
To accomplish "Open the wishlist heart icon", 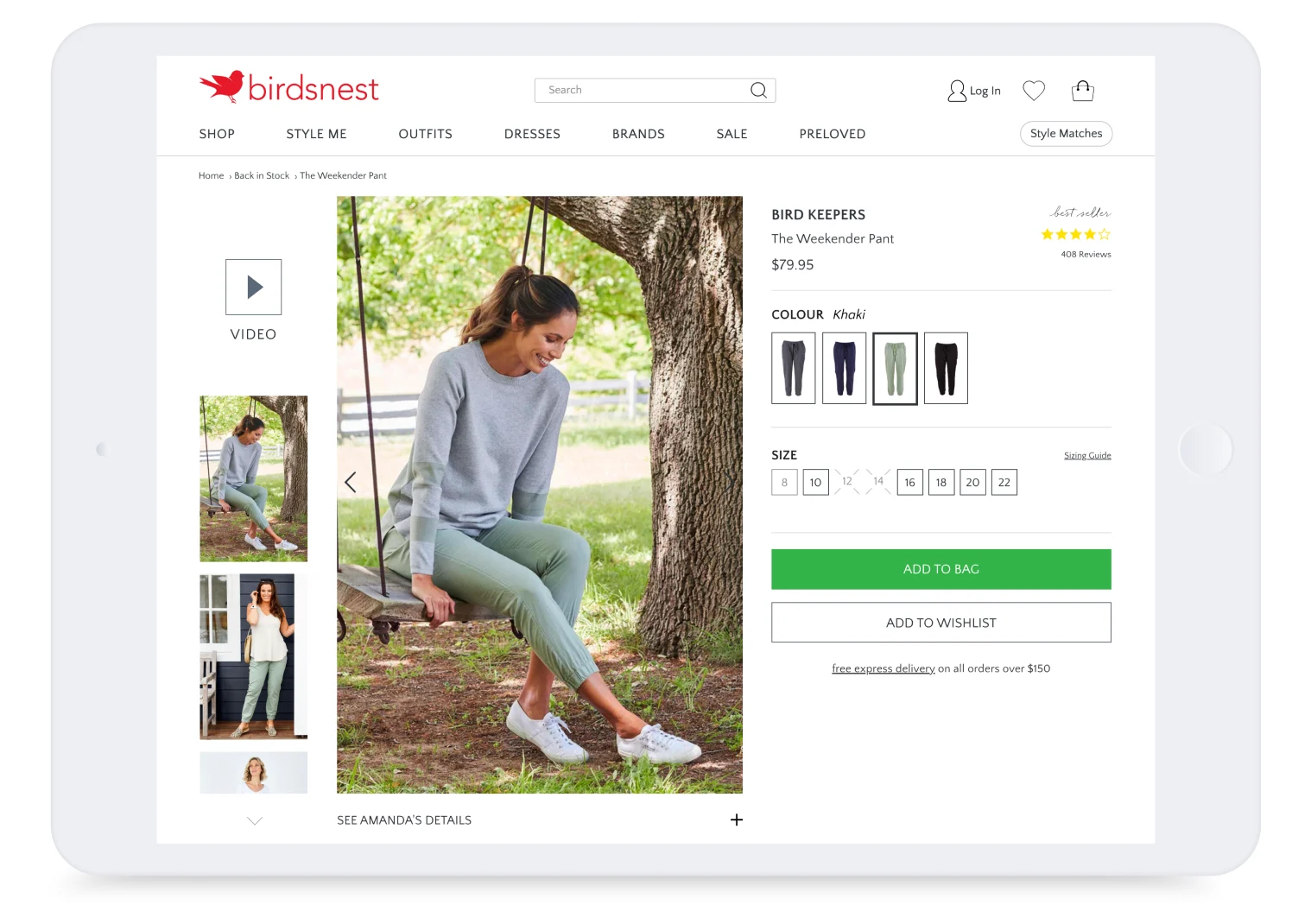I will click(x=1033, y=90).
